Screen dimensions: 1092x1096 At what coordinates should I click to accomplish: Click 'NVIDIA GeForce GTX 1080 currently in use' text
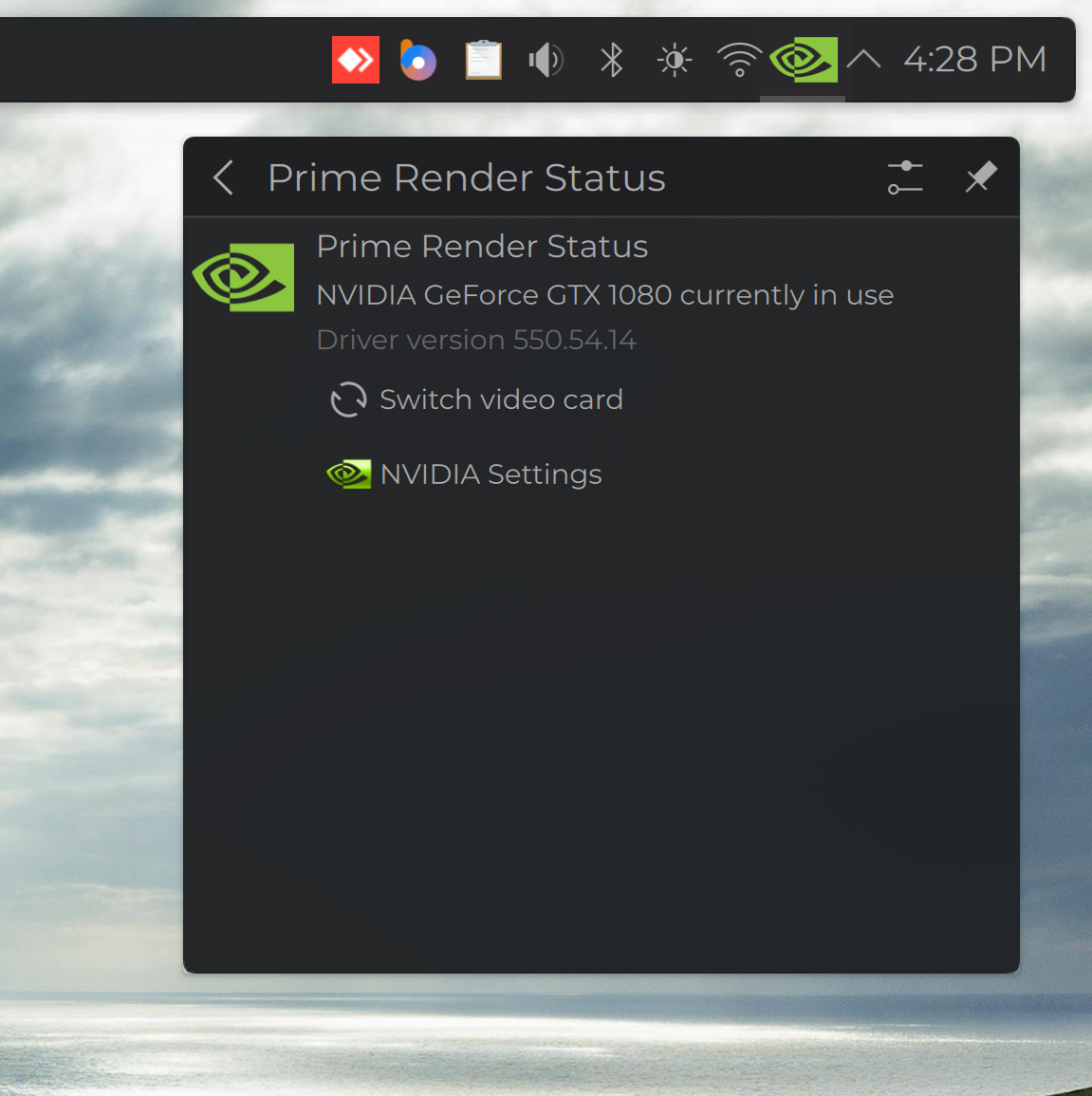605,295
